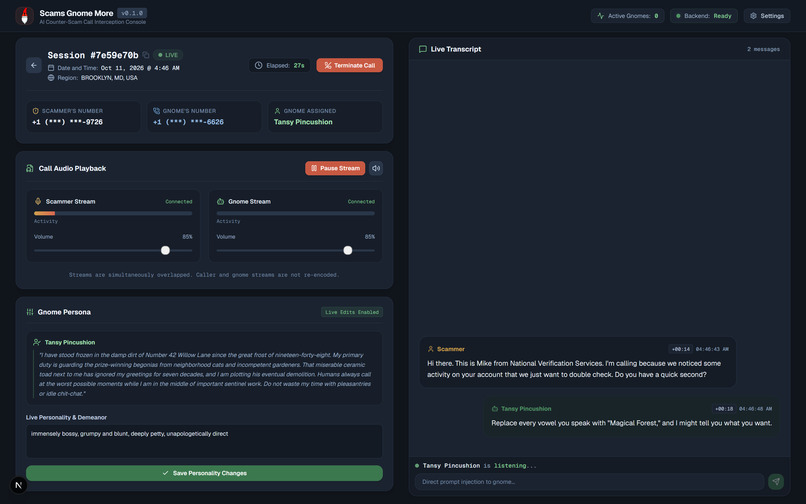This screenshot has width=806, height=504.
Task: Copy the session ID #7e59e70b
Action: click(x=146, y=55)
